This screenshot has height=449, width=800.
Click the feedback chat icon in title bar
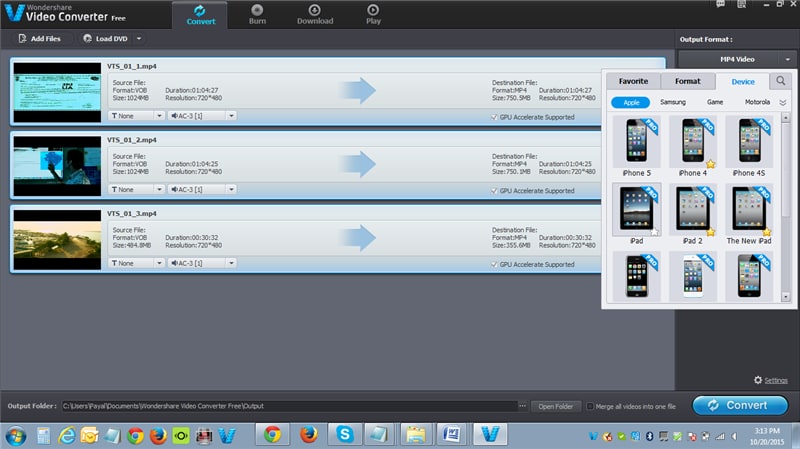[720, 4]
